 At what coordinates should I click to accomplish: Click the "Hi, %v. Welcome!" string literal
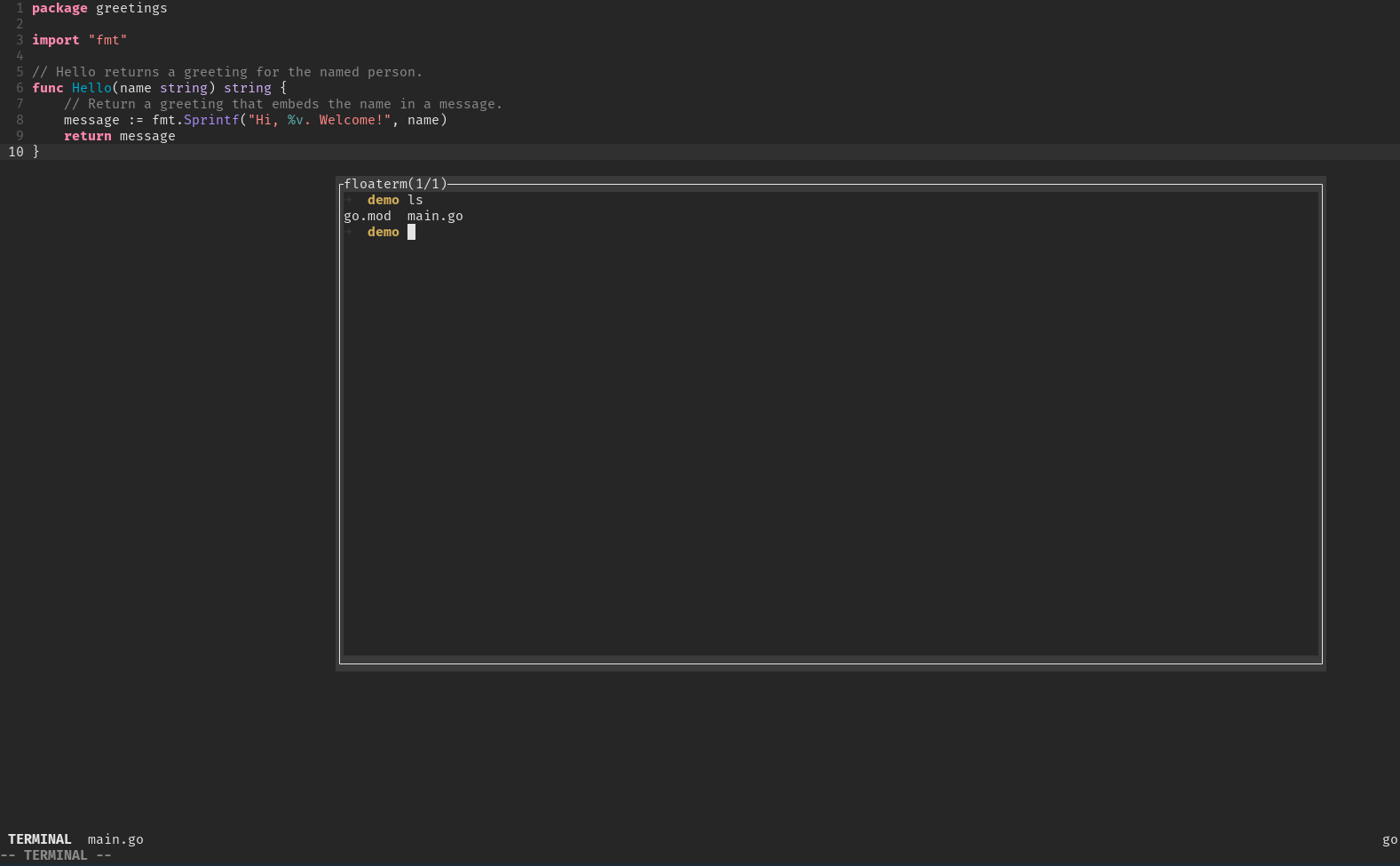pos(320,120)
